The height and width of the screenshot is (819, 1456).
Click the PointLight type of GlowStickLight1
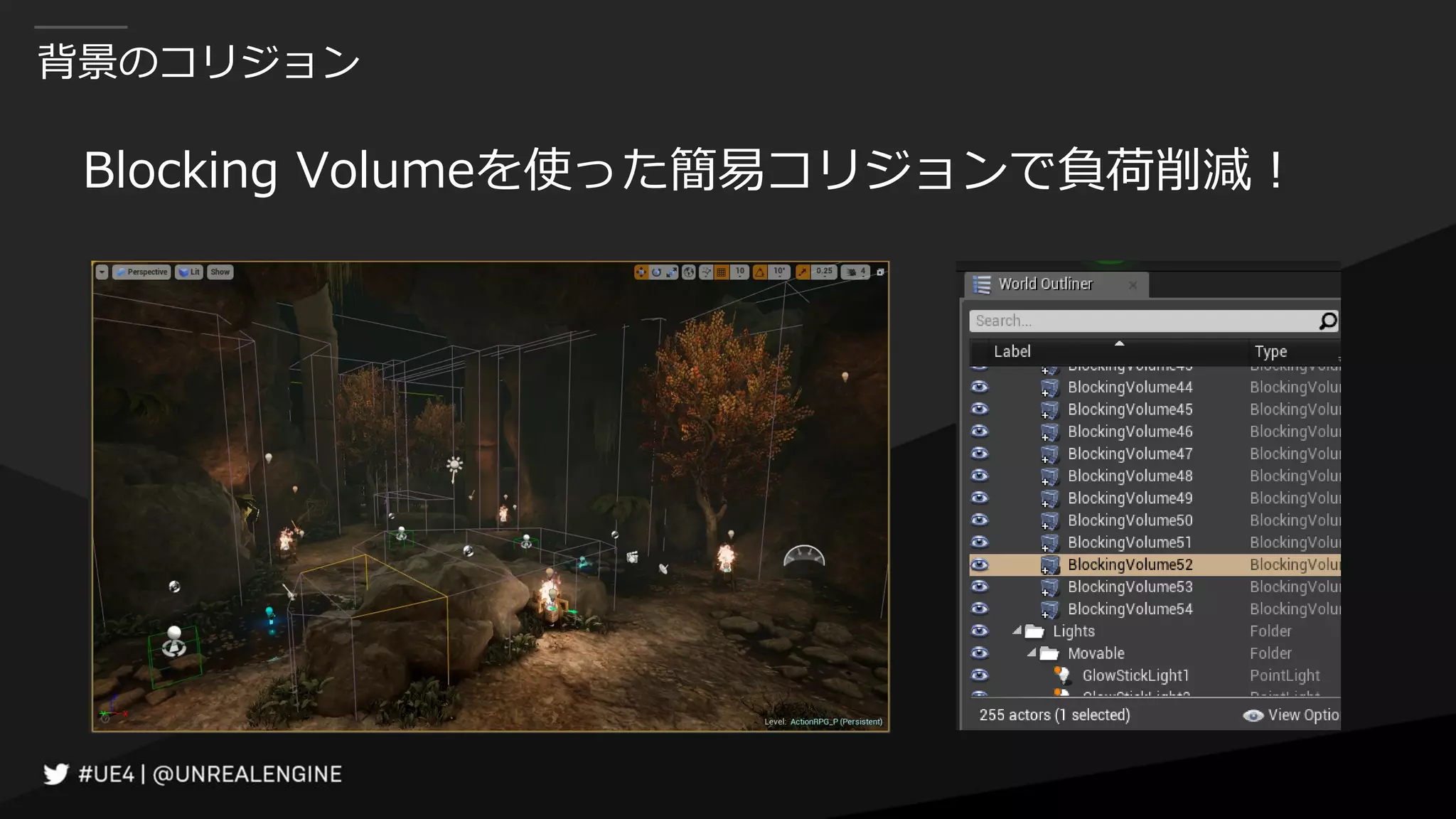tap(1285, 675)
